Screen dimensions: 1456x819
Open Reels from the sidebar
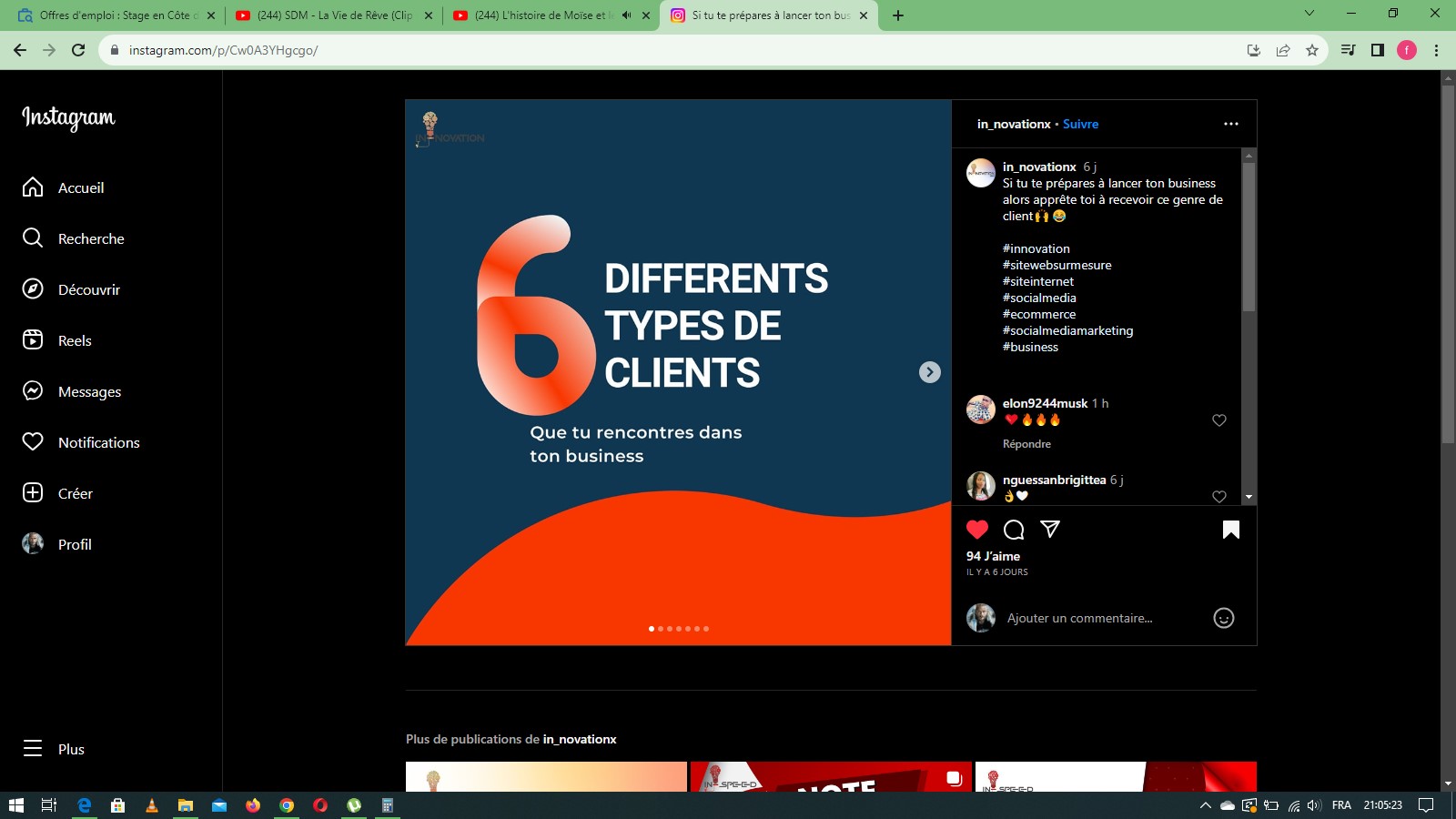[75, 340]
